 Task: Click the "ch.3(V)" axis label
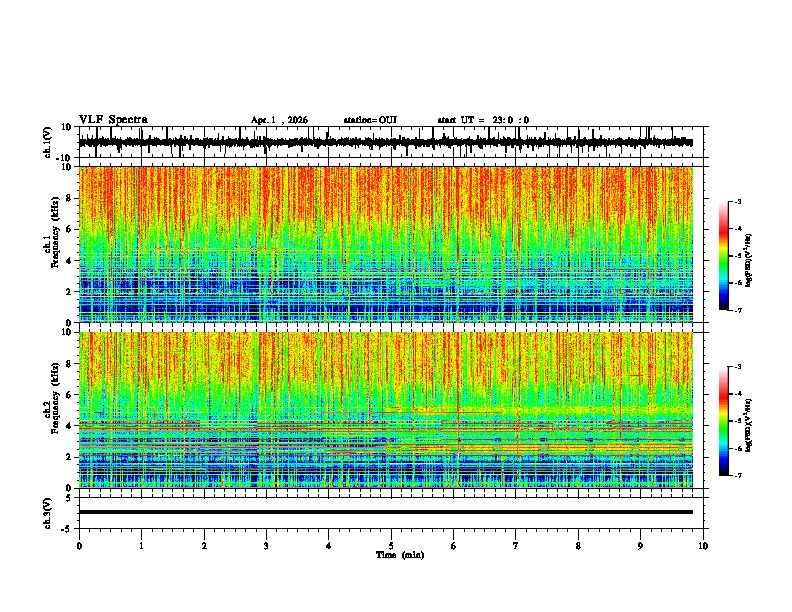pos(48,513)
